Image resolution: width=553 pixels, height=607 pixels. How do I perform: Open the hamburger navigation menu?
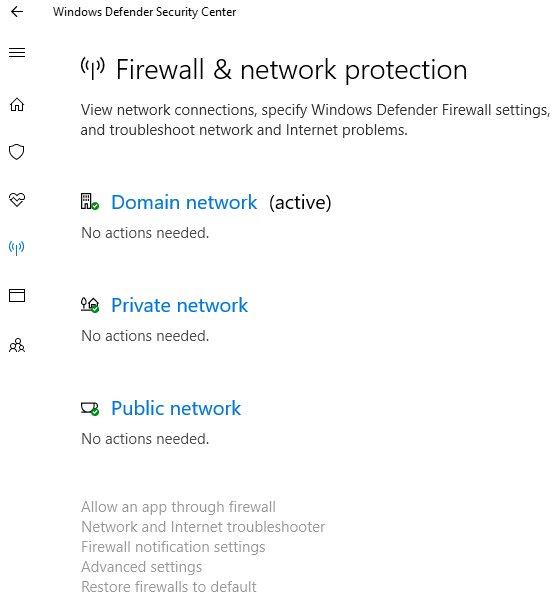point(17,52)
